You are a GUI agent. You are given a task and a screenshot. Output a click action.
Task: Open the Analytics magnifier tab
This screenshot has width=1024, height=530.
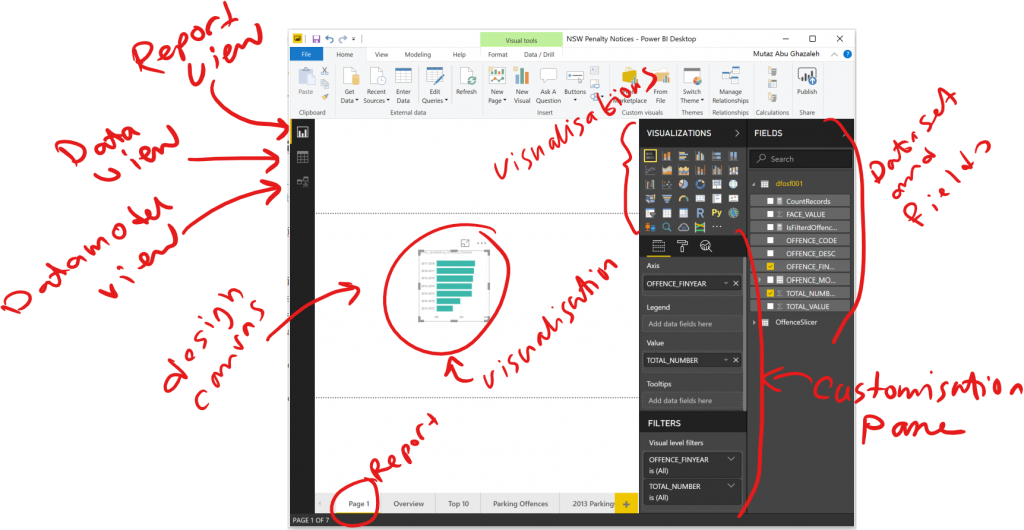click(706, 246)
